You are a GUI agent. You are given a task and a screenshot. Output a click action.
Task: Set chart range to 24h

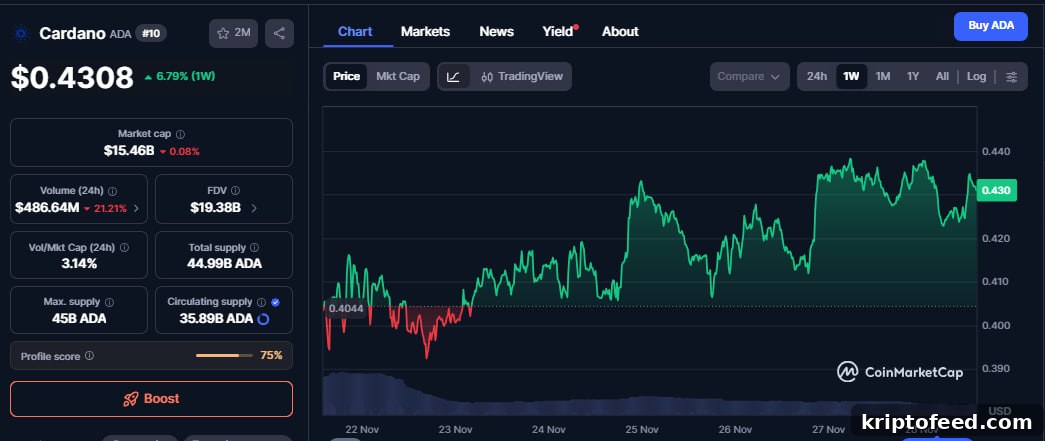coord(816,77)
